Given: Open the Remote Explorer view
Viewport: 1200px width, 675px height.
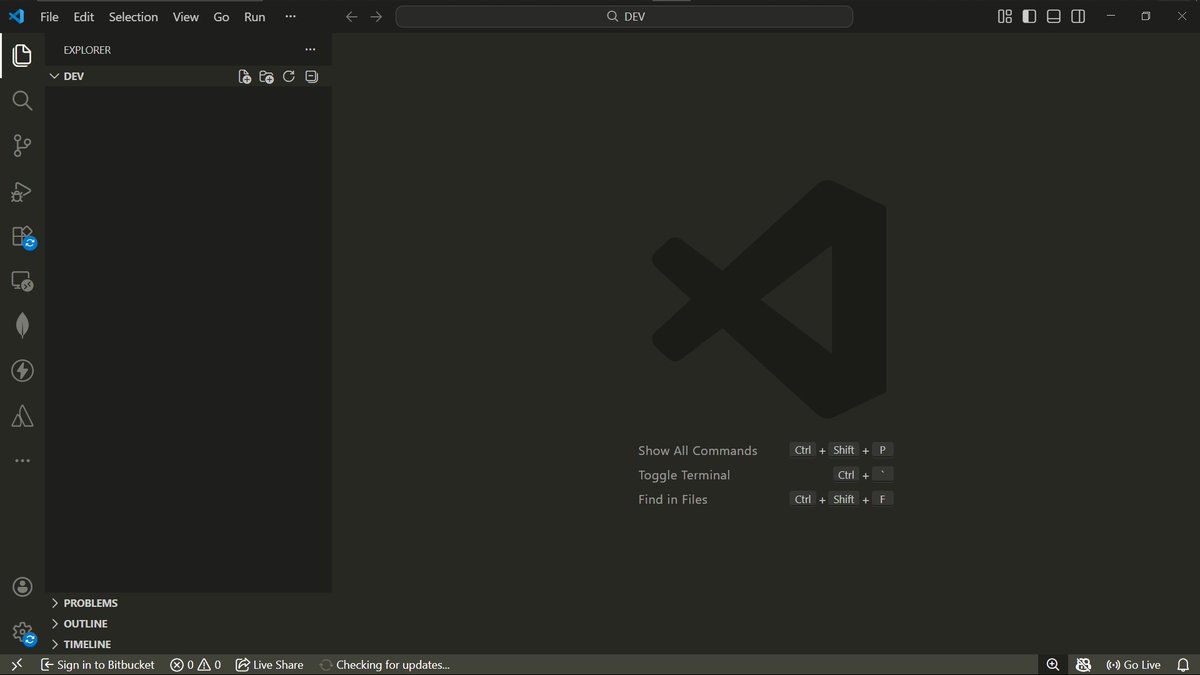Looking at the screenshot, I should 22,281.
